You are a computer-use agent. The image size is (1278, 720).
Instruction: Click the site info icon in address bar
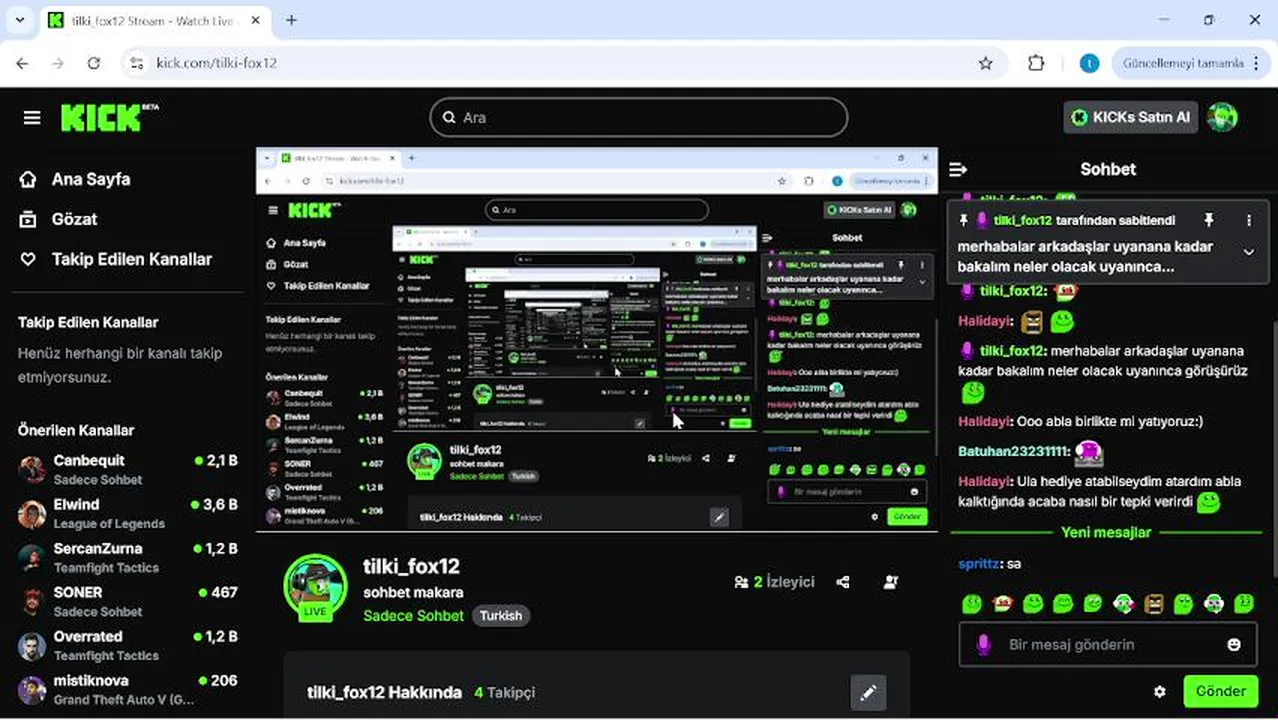click(x=137, y=63)
